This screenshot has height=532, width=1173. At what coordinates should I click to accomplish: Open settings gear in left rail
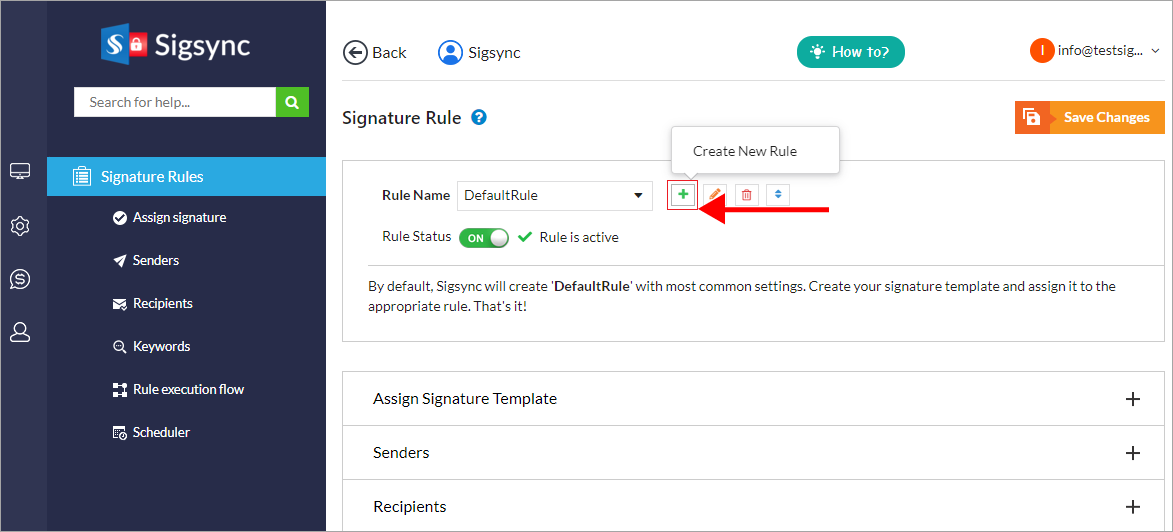pos(20,226)
